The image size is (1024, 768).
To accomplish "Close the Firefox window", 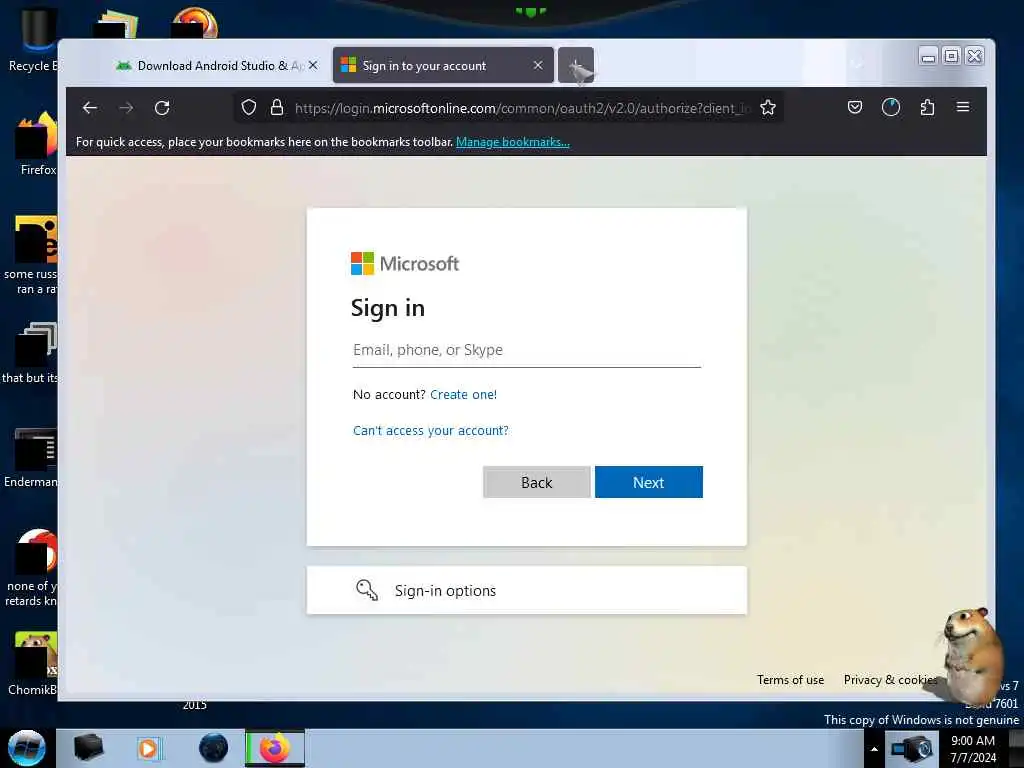I will (x=974, y=56).
